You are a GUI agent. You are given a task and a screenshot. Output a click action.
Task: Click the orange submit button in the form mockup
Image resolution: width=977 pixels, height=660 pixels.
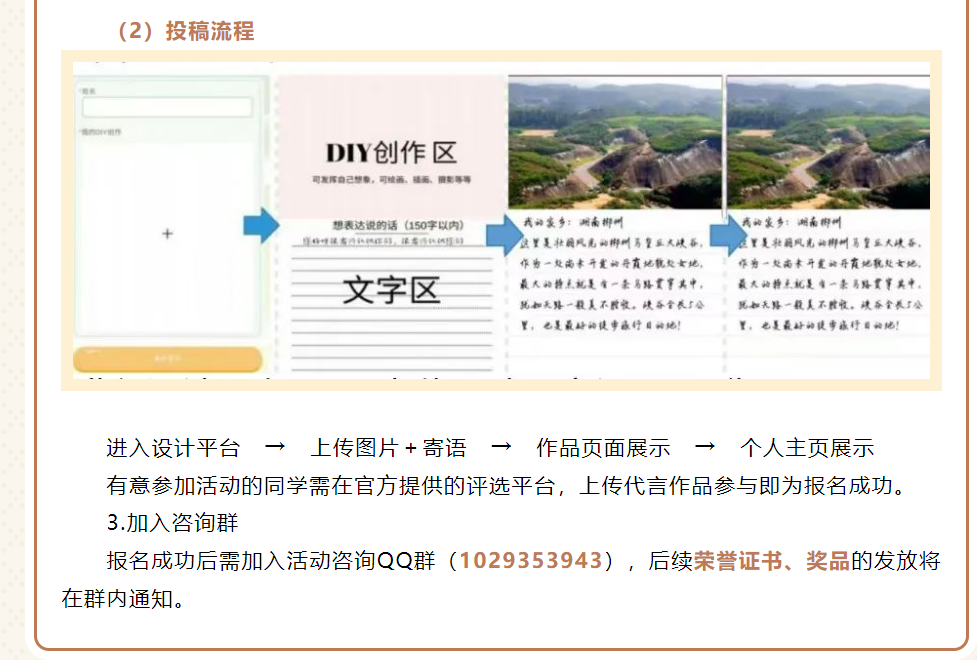click(x=167, y=358)
